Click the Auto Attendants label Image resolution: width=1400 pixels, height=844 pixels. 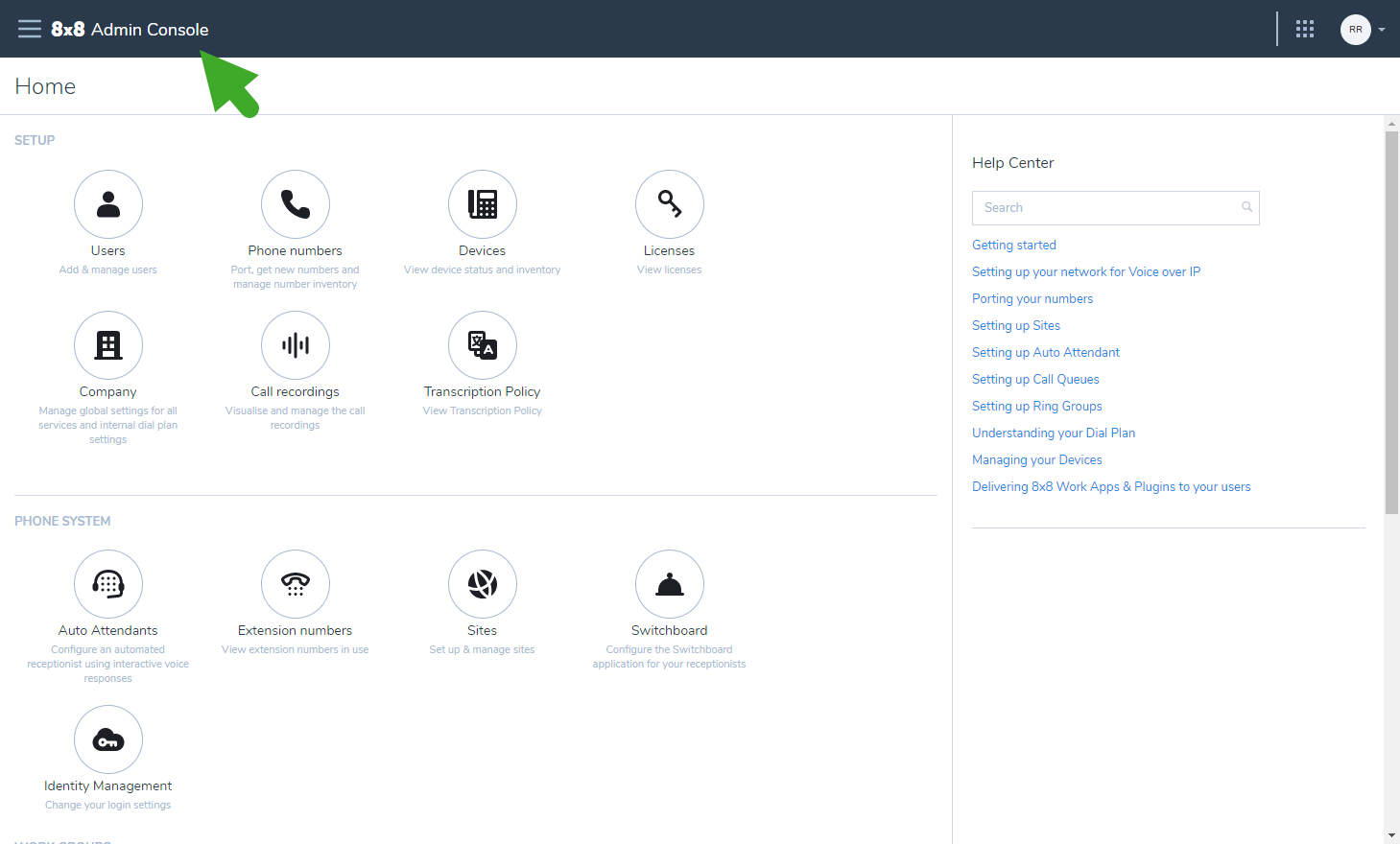108,630
